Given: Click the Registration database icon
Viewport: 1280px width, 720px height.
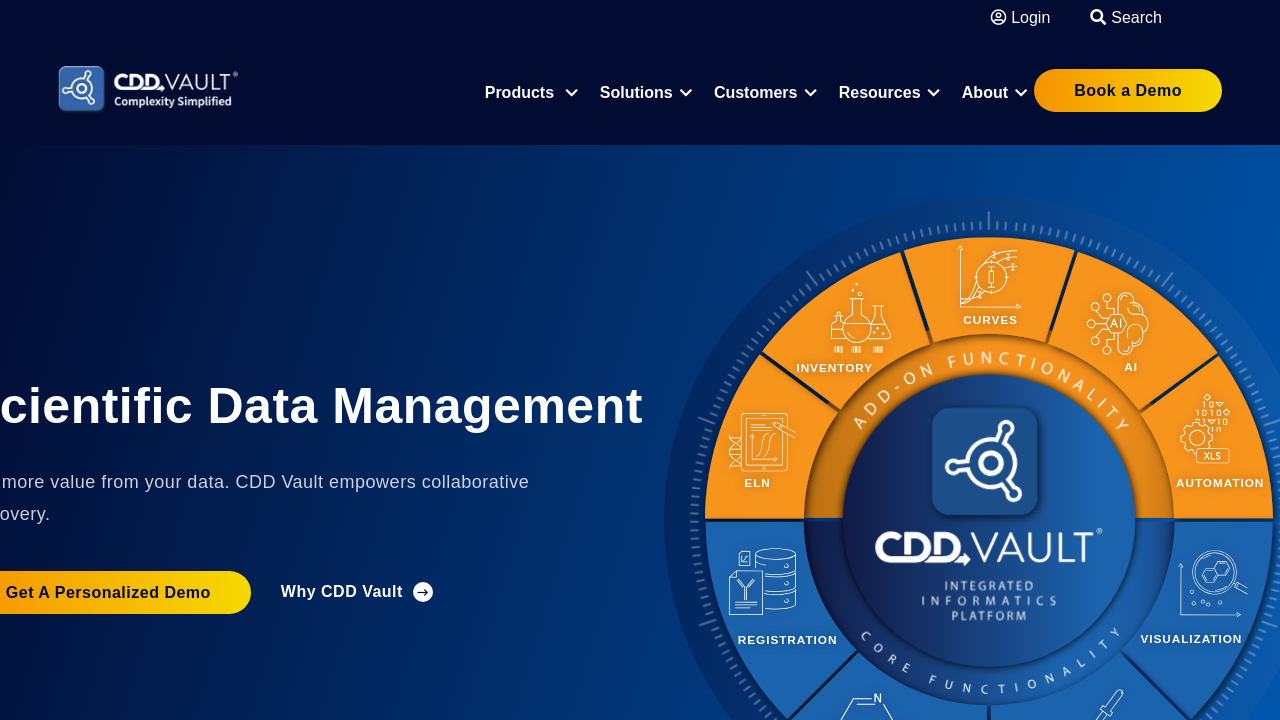Looking at the screenshot, I should click(763, 582).
